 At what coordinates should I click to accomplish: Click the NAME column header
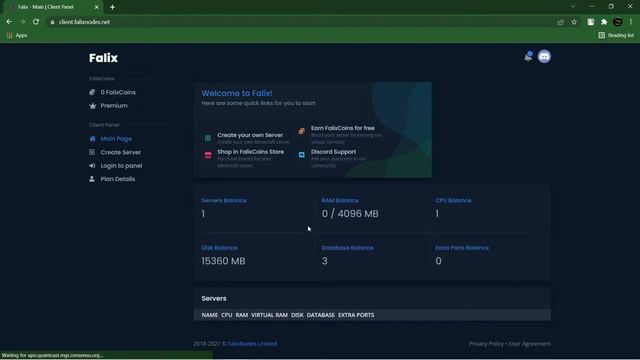click(209, 315)
